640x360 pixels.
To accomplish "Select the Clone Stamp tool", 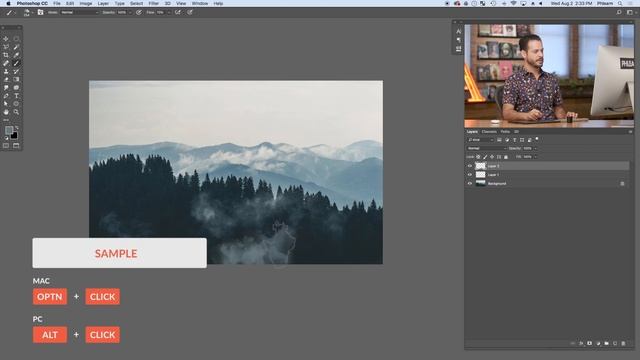I will coord(6,71).
